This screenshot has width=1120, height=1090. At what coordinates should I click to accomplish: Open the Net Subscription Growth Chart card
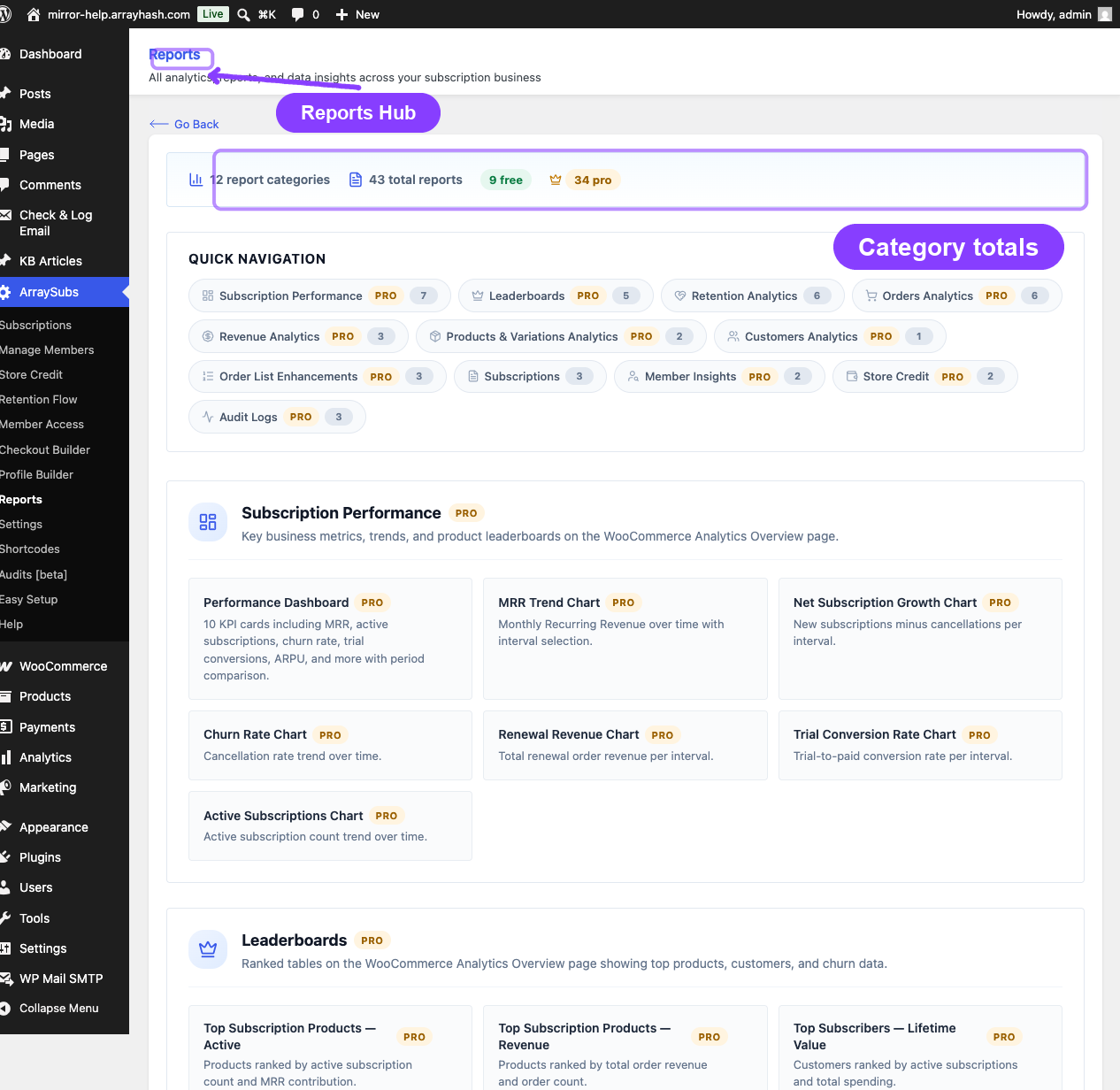920,639
